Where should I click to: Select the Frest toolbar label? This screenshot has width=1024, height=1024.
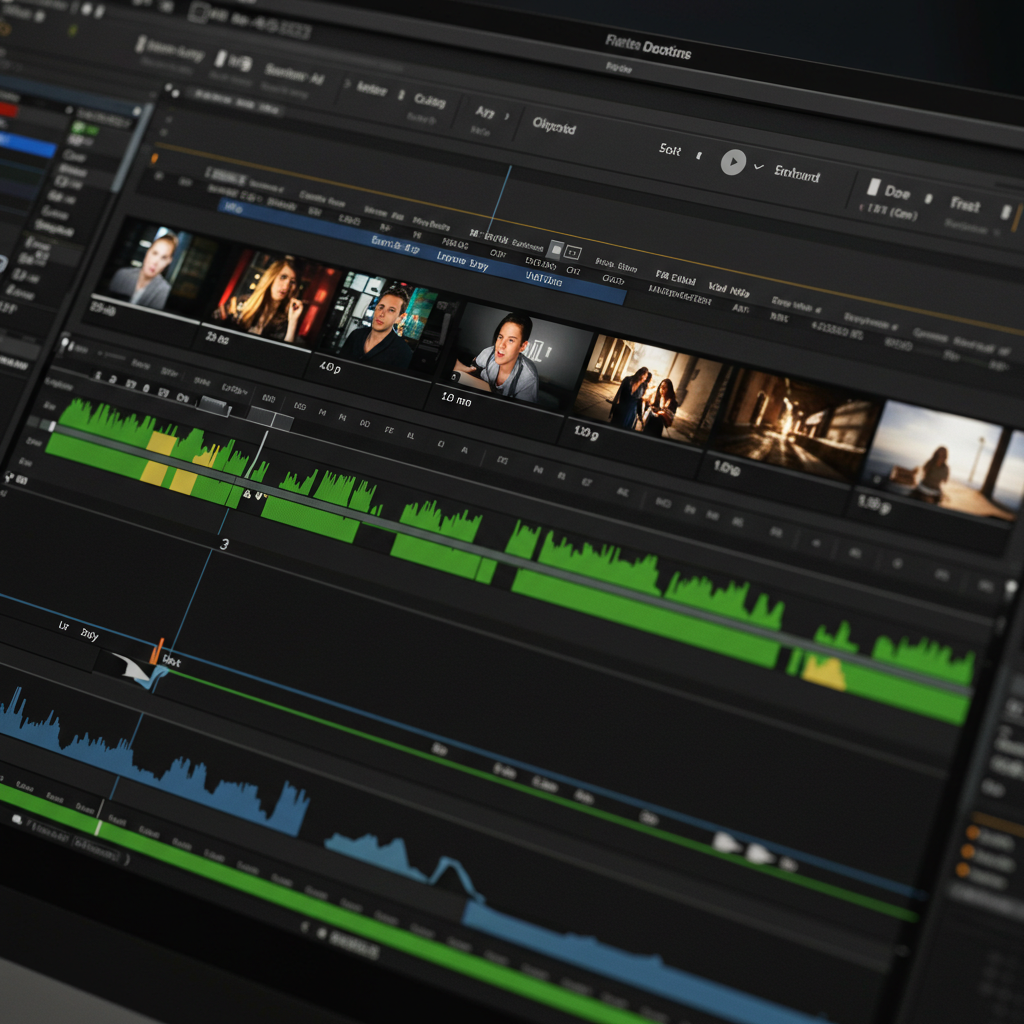[x=965, y=205]
